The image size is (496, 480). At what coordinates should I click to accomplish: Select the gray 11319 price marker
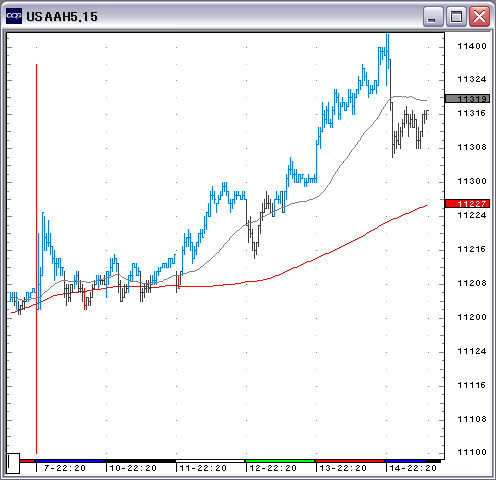468,99
